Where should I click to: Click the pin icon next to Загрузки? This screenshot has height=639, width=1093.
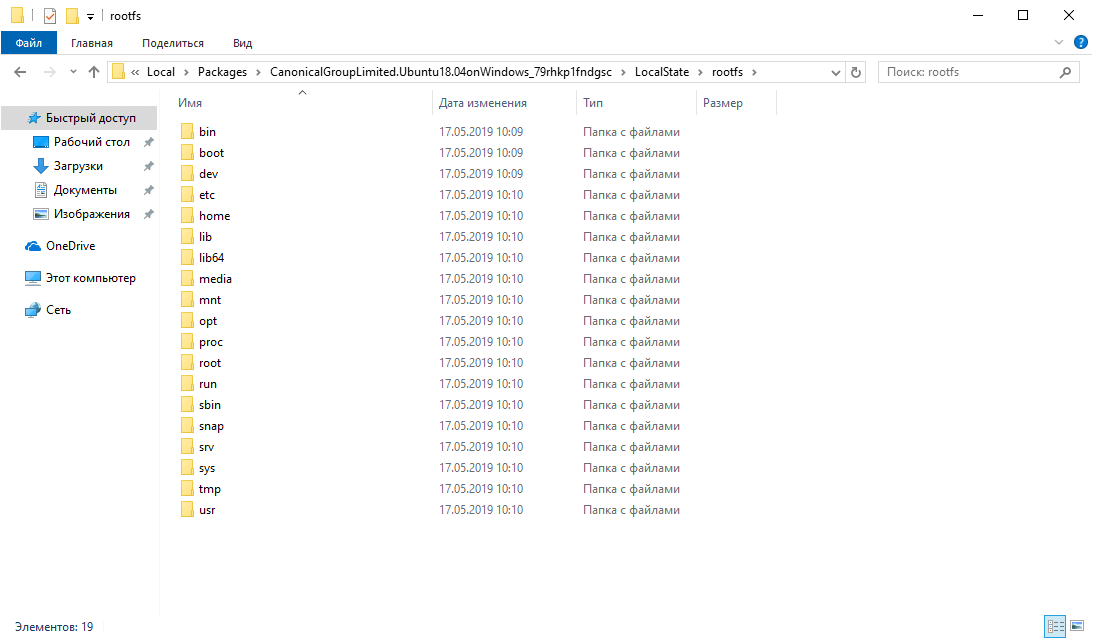click(148, 166)
